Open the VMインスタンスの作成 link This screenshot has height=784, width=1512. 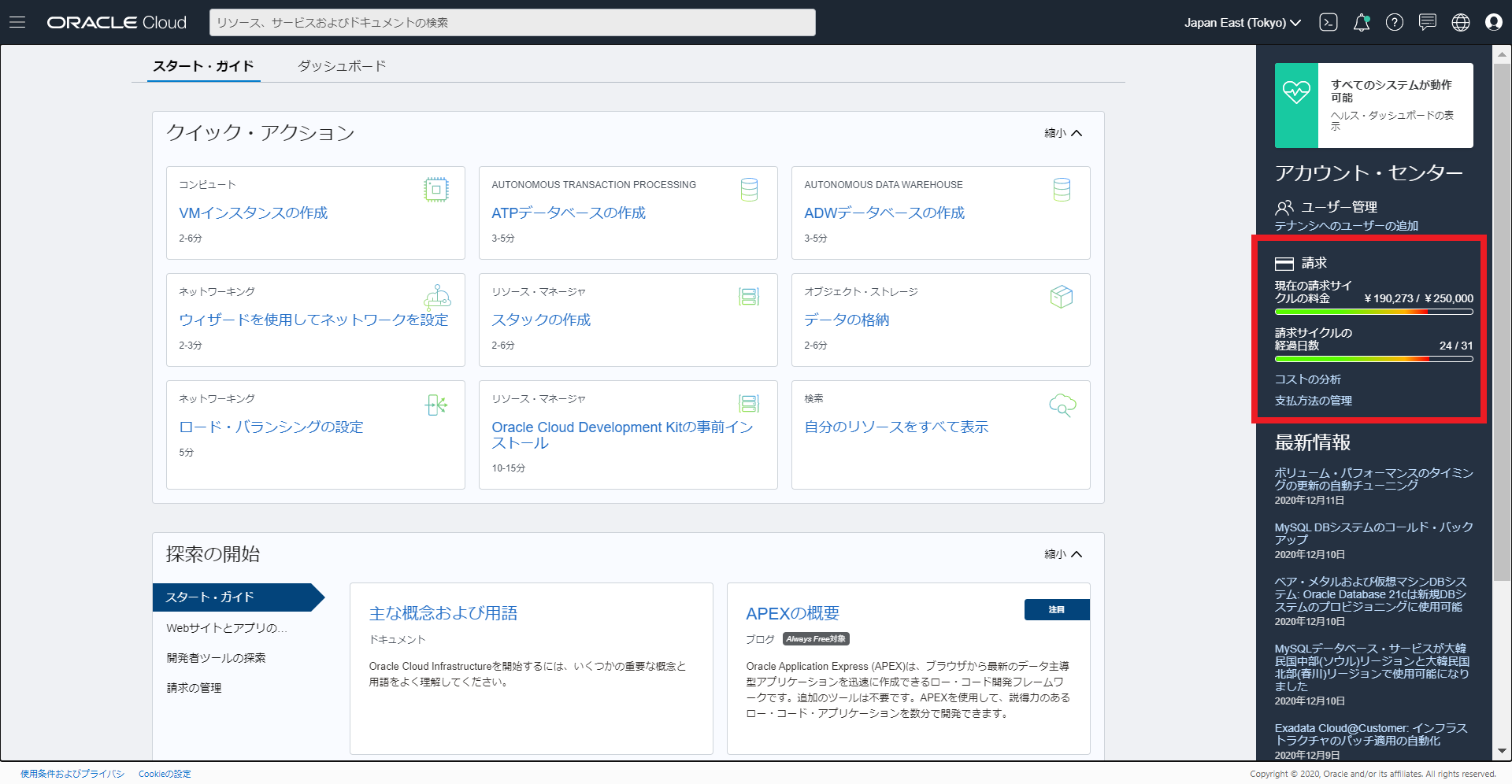tap(253, 213)
